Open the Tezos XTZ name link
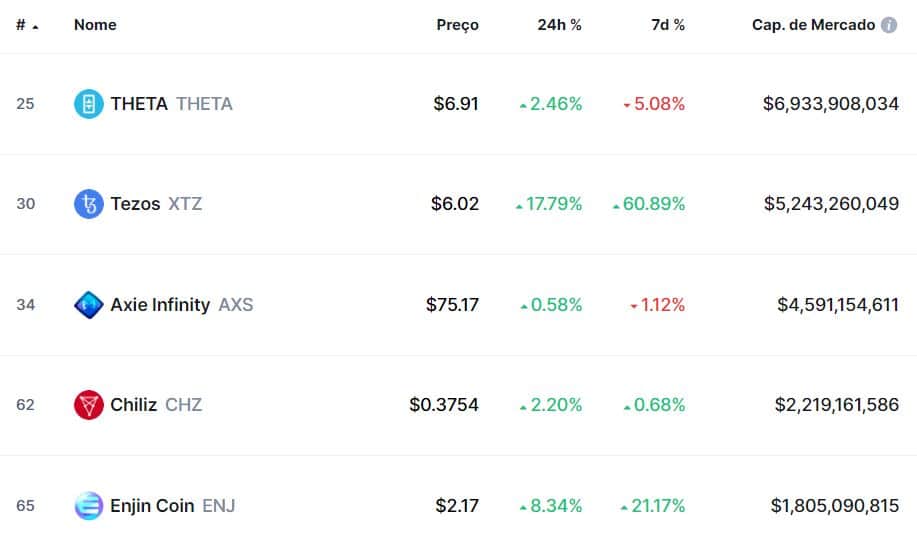The height and width of the screenshot is (537, 917). click(x=156, y=204)
